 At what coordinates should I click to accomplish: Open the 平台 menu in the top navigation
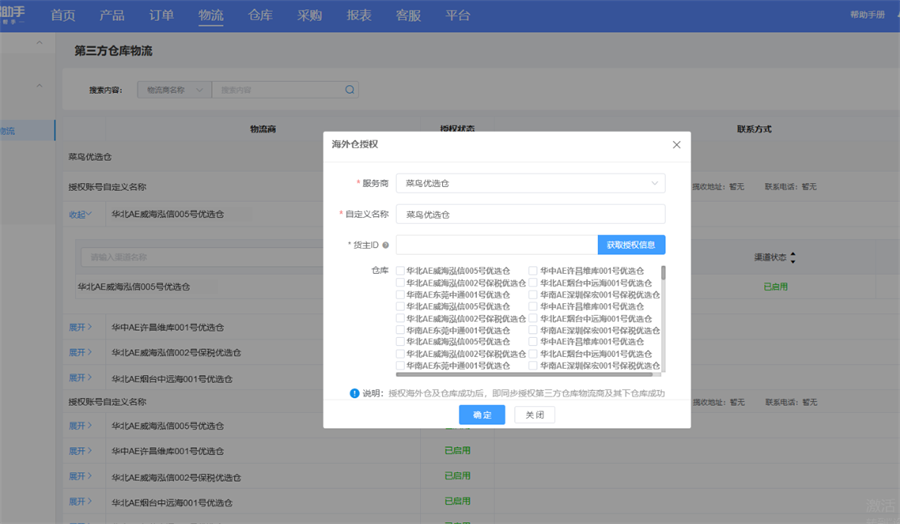pos(457,15)
